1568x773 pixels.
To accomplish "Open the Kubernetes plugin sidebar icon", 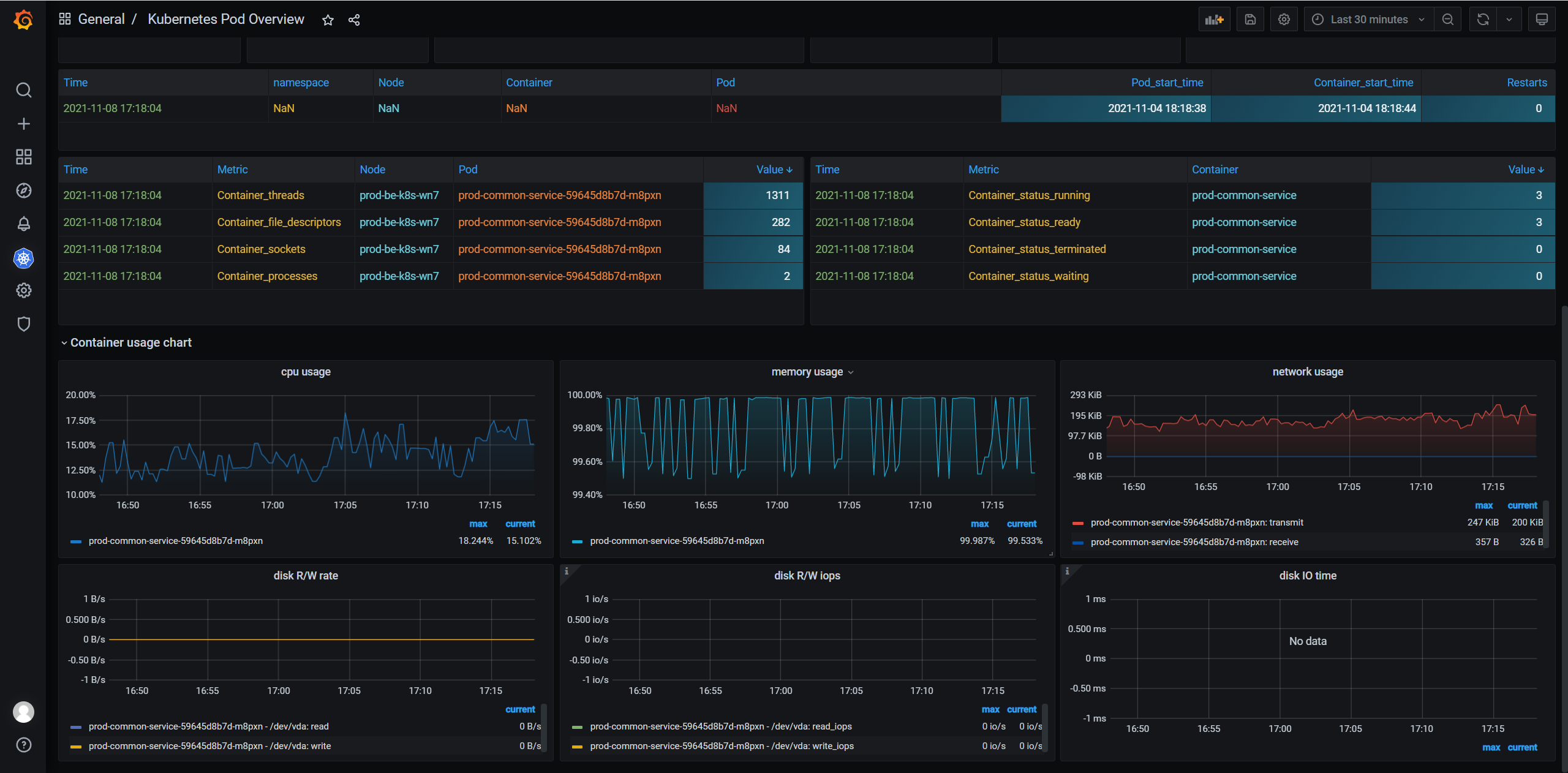I will pos(23,258).
